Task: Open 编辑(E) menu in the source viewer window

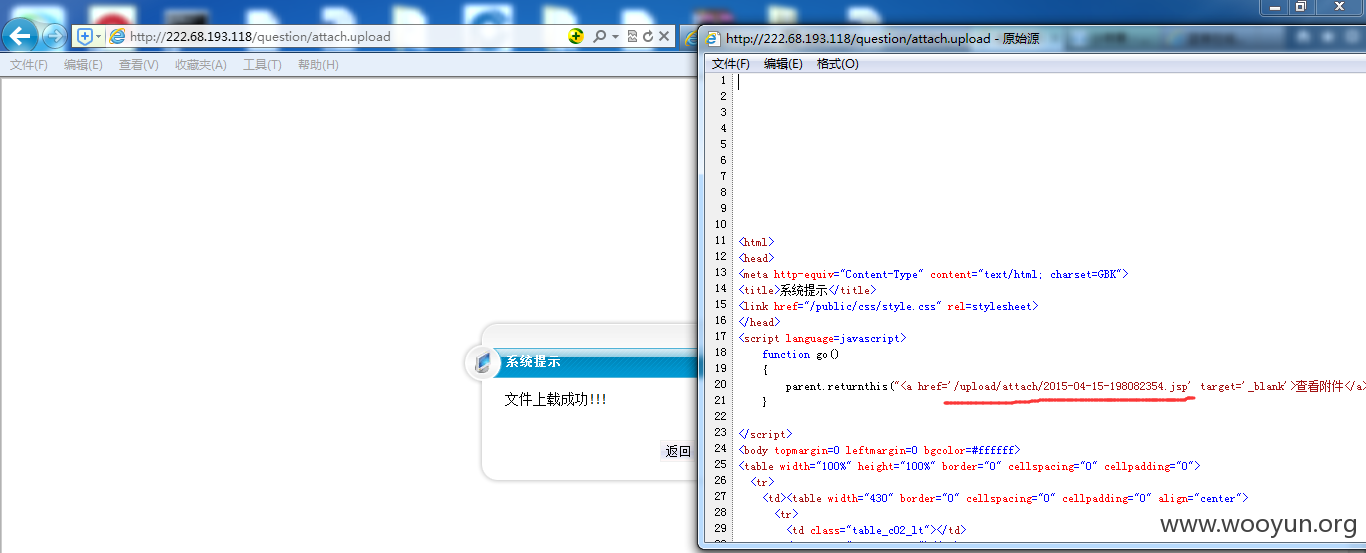Action: click(783, 63)
